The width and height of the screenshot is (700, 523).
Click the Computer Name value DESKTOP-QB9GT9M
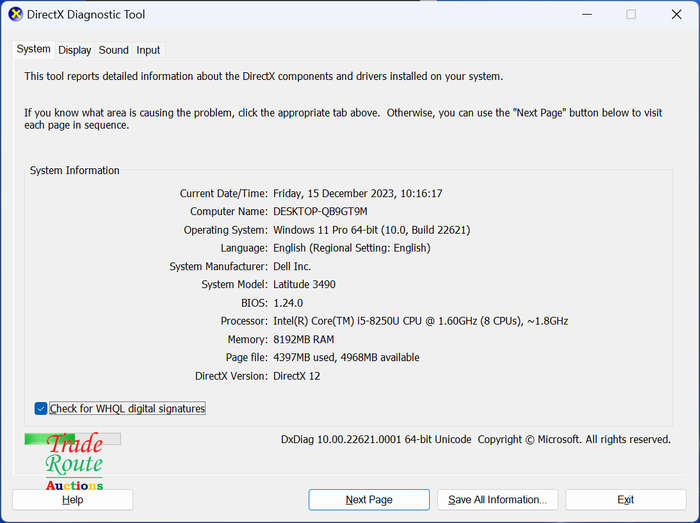(x=320, y=212)
